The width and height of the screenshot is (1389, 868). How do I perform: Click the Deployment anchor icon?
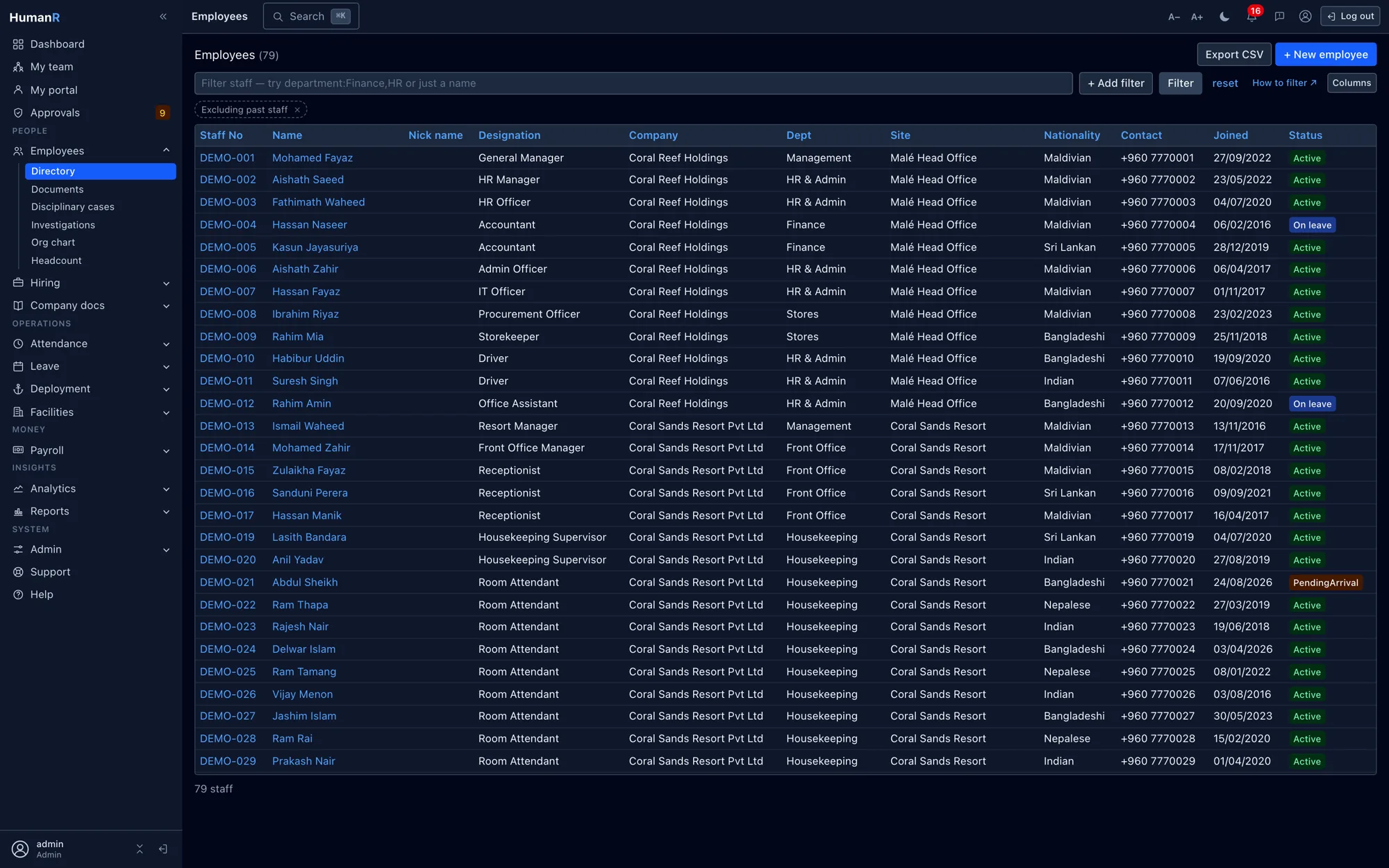[x=18, y=389]
